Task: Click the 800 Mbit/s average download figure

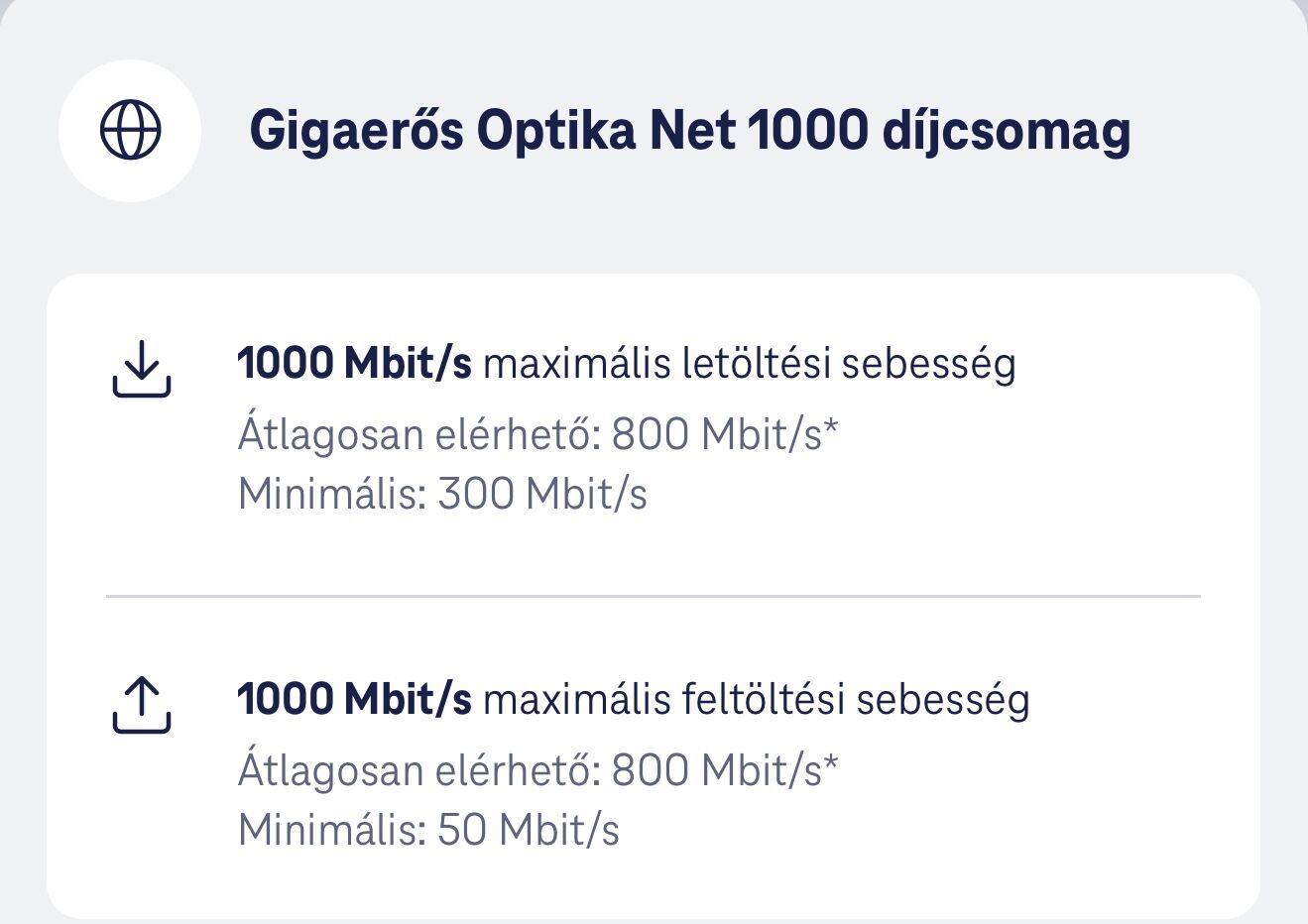Action: (x=716, y=434)
